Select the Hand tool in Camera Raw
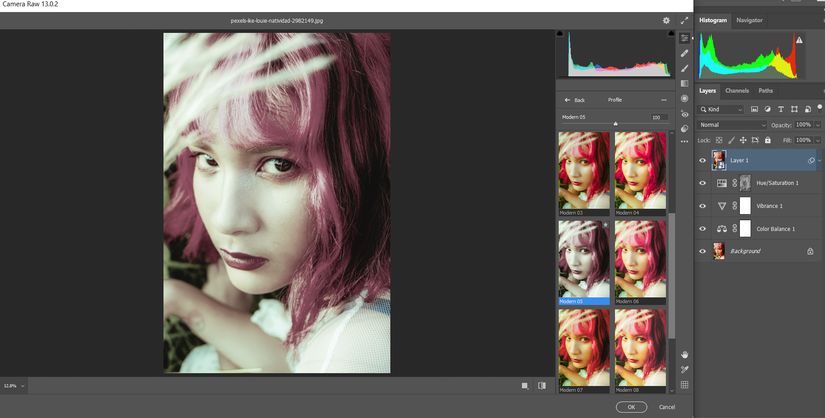 [x=684, y=354]
